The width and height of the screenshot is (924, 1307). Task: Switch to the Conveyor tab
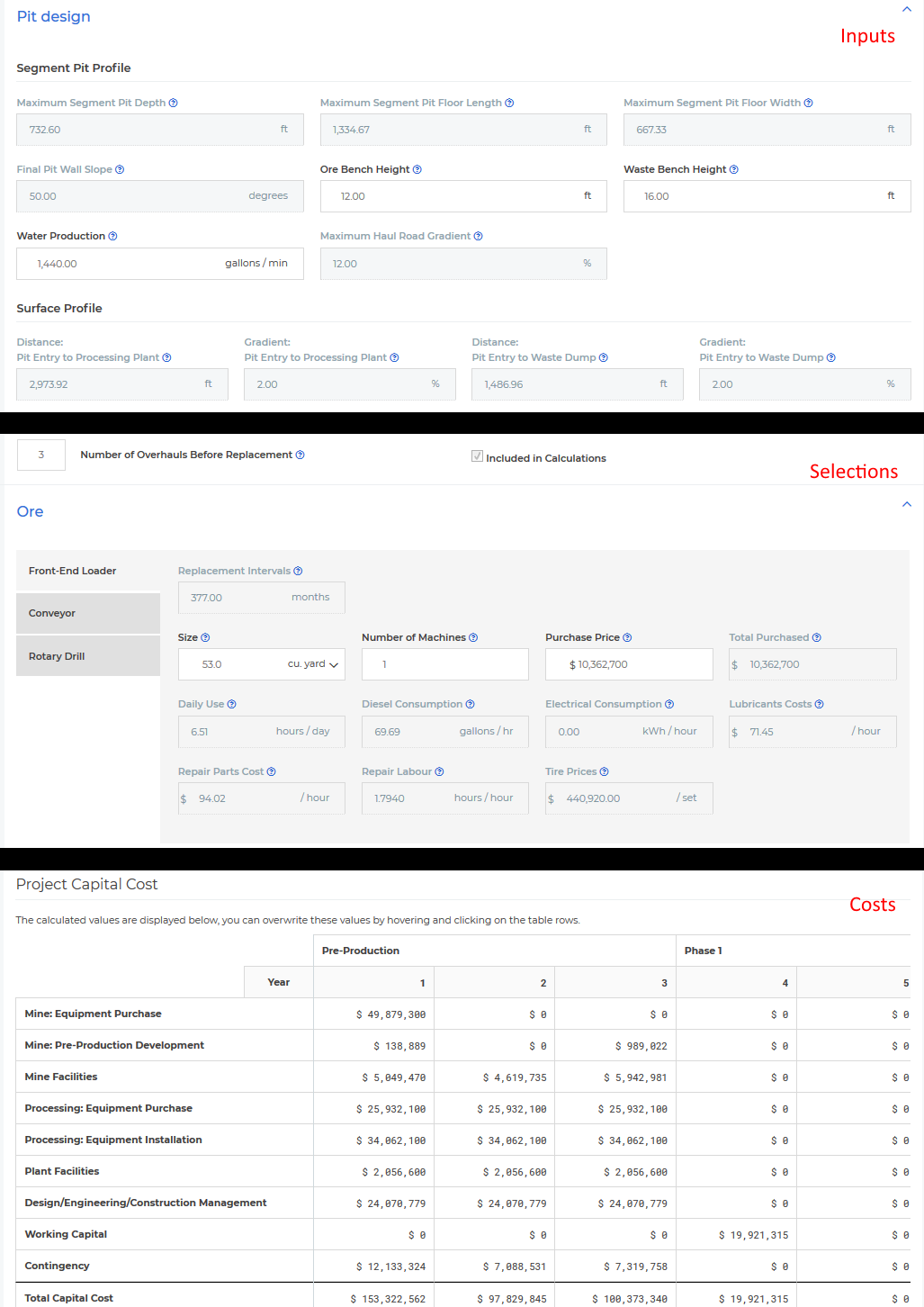[x=88, y=614]
